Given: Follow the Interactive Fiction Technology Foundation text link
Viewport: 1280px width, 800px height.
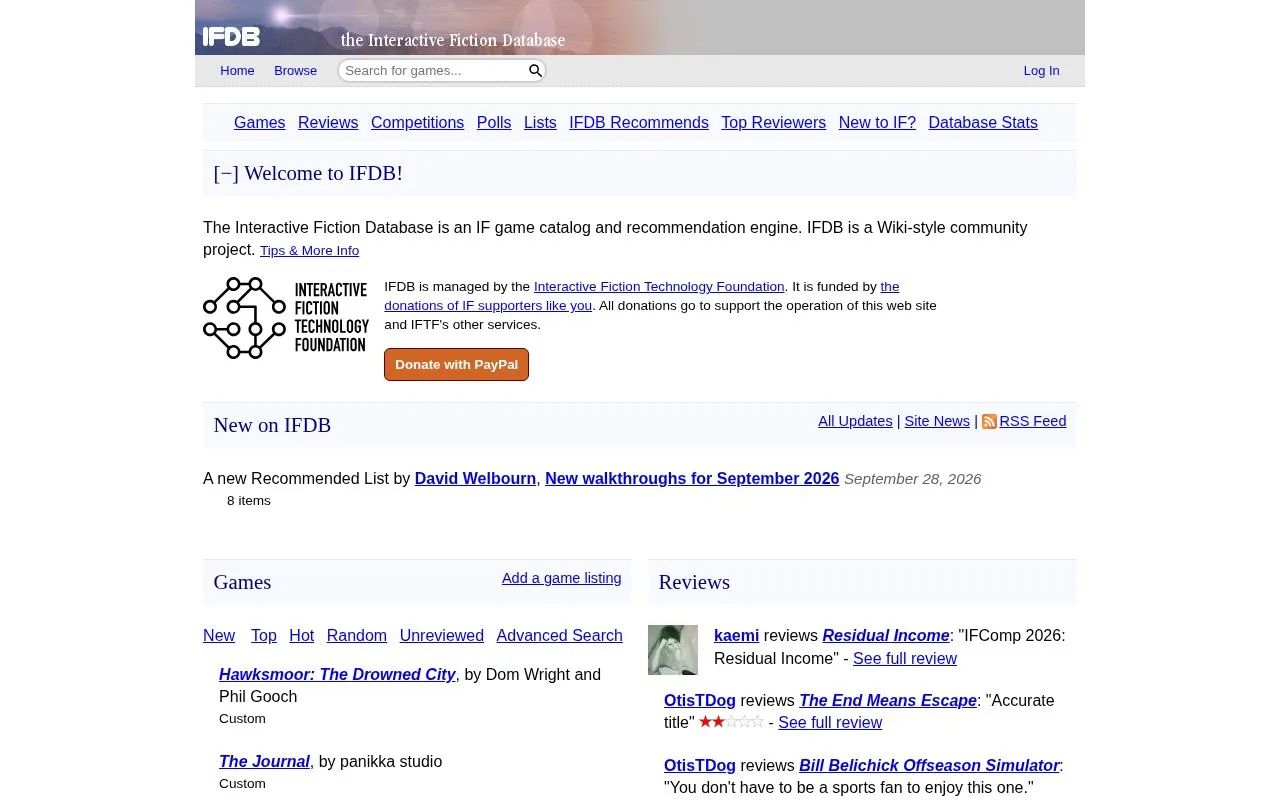Looking at the screenshot, I should tap(659, 287).
